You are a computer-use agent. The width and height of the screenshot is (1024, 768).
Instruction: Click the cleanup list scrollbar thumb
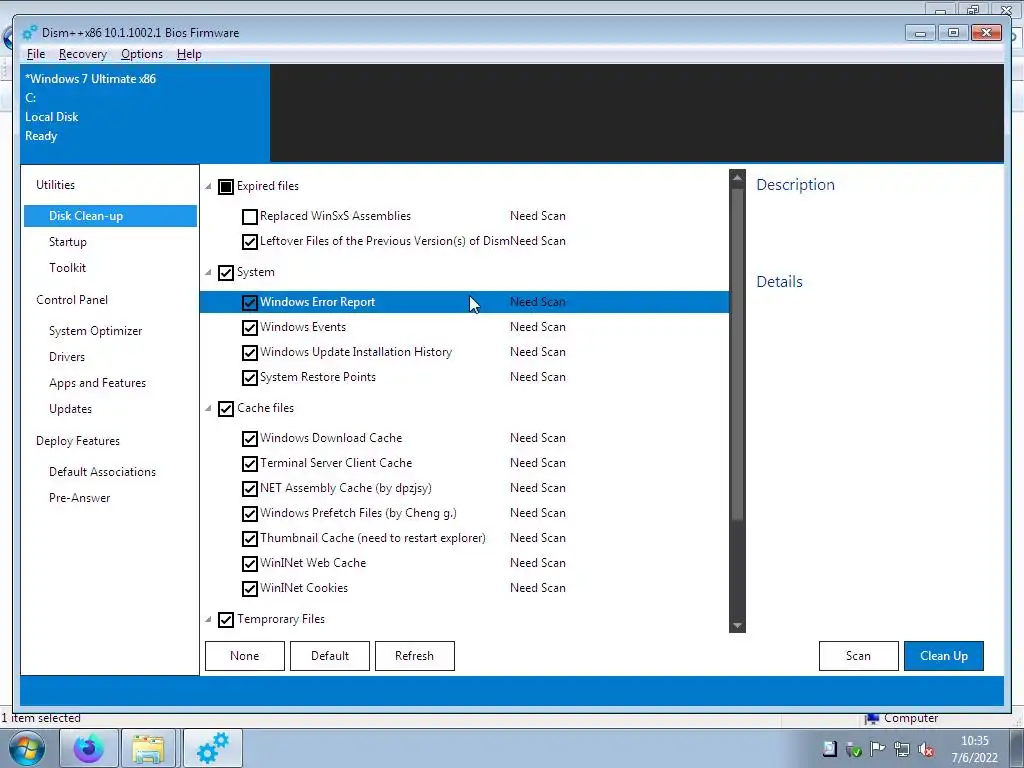coord(737,353)
